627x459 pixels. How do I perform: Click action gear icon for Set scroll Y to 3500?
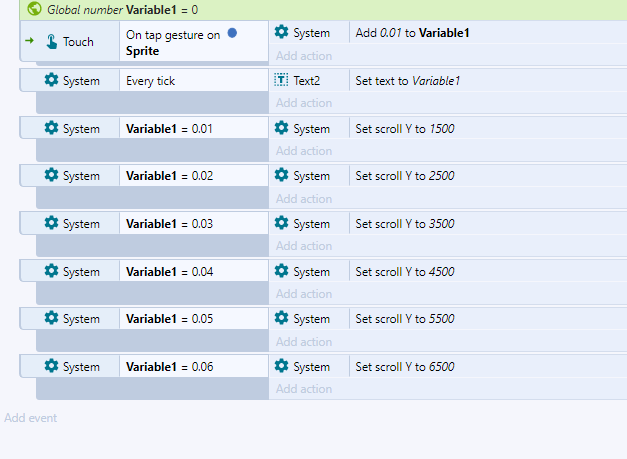pos(282,223)
